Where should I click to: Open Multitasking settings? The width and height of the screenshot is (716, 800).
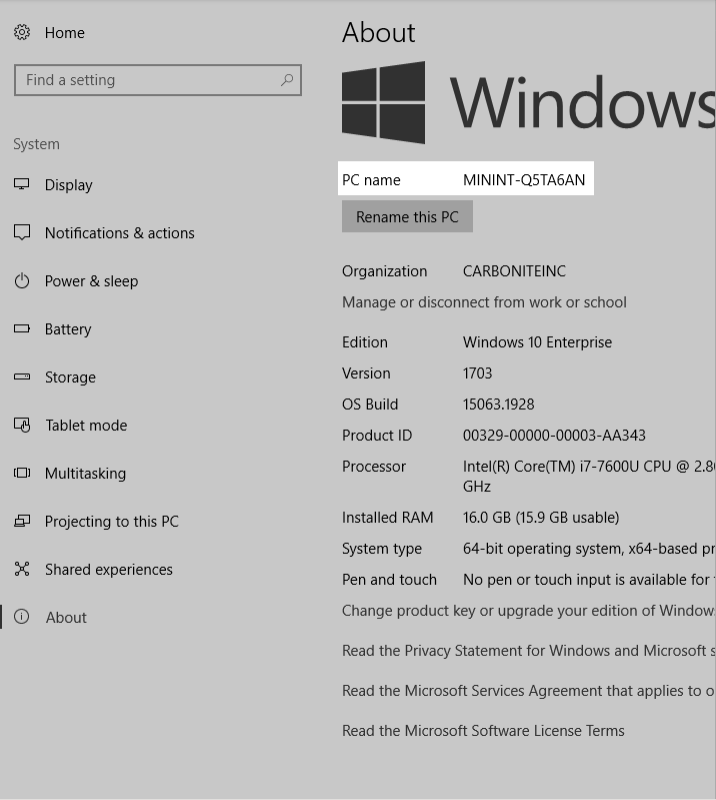[85, 473]
